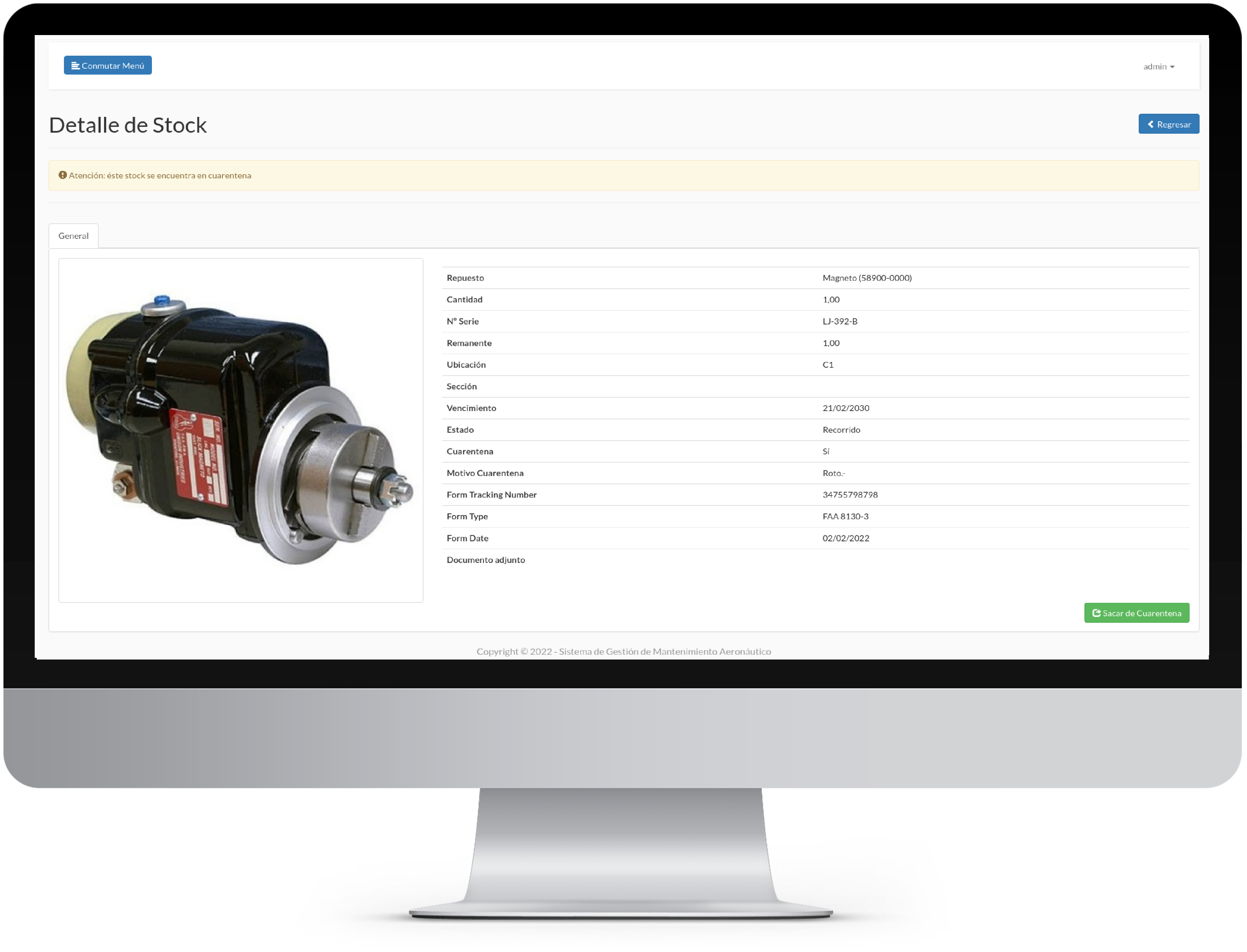The image size is (1247, 952).
Task: Click the quarantine warning exclamation icon
Action: [63, 175]
